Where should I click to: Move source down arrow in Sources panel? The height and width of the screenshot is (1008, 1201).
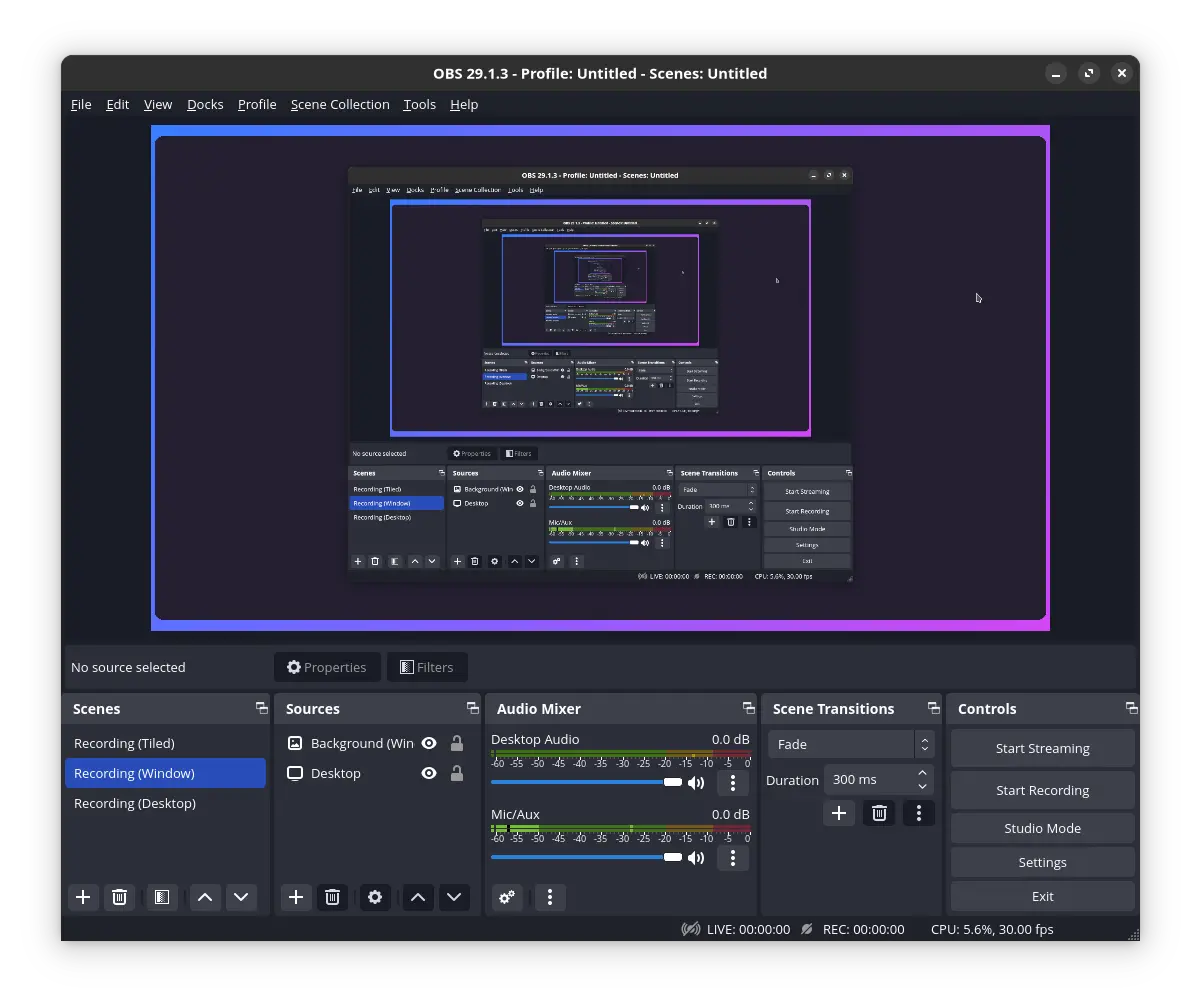pos(454,897)
